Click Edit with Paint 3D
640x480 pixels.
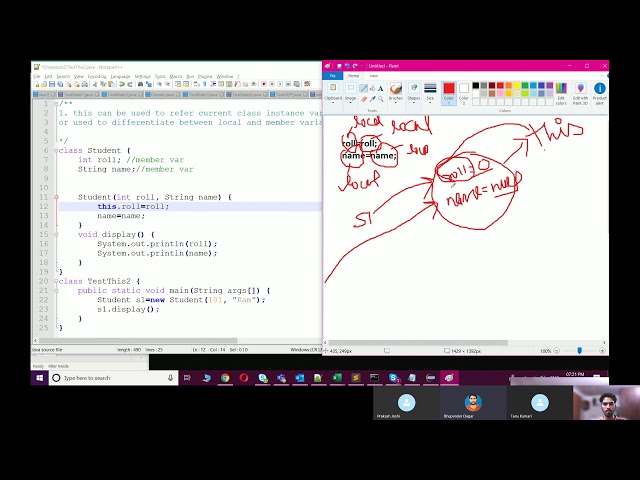(580, 93)
